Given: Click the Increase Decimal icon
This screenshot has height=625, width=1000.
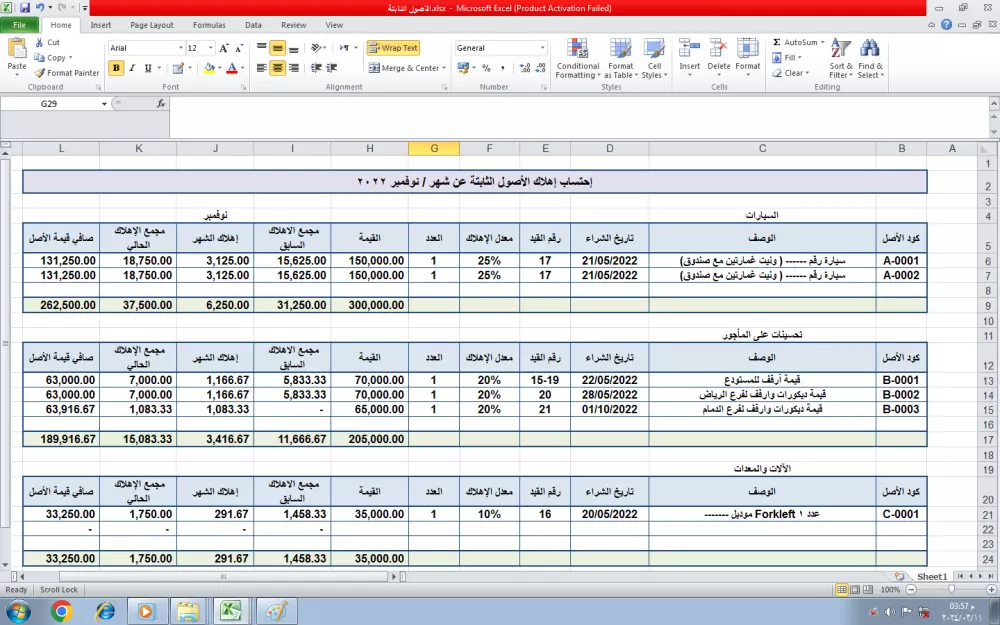Looking at the screenshot, I should click(x=525, y=68).
